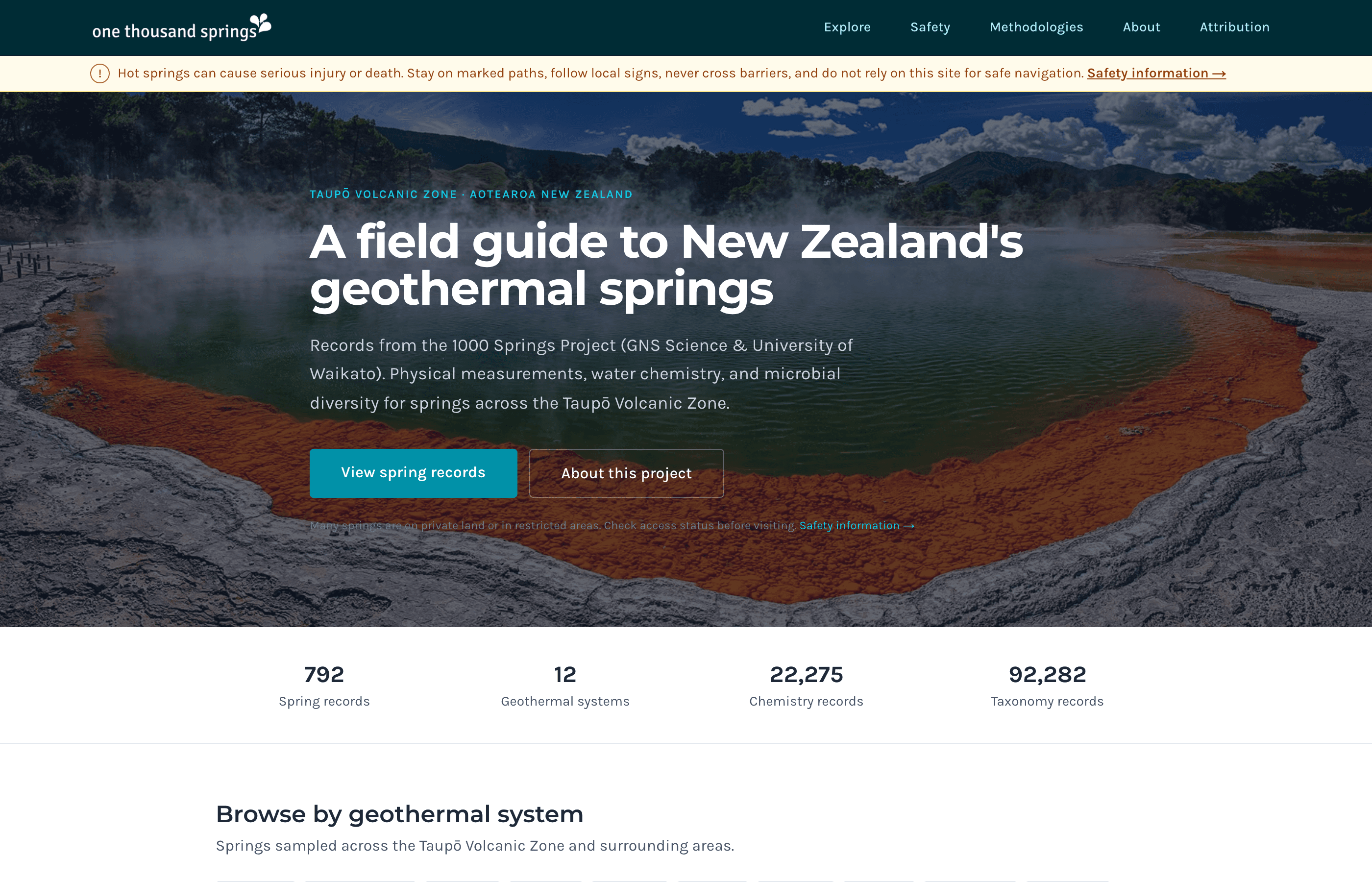
Task: Open Safety information link below hero buttons
Action: coord(857,526)
